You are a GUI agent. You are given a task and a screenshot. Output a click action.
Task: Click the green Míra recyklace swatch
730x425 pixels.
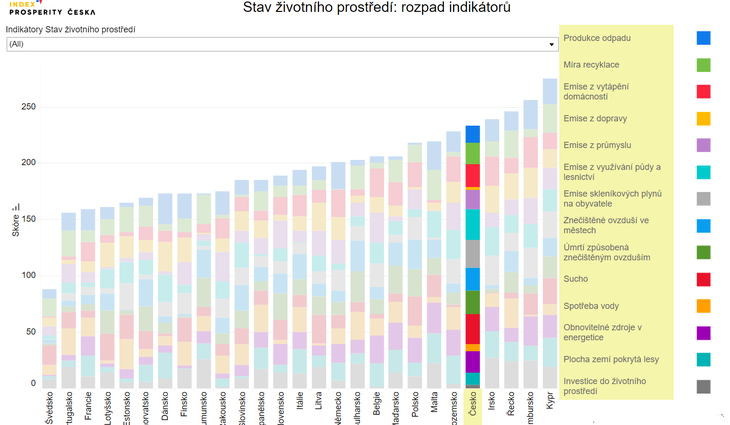[703, 65]
